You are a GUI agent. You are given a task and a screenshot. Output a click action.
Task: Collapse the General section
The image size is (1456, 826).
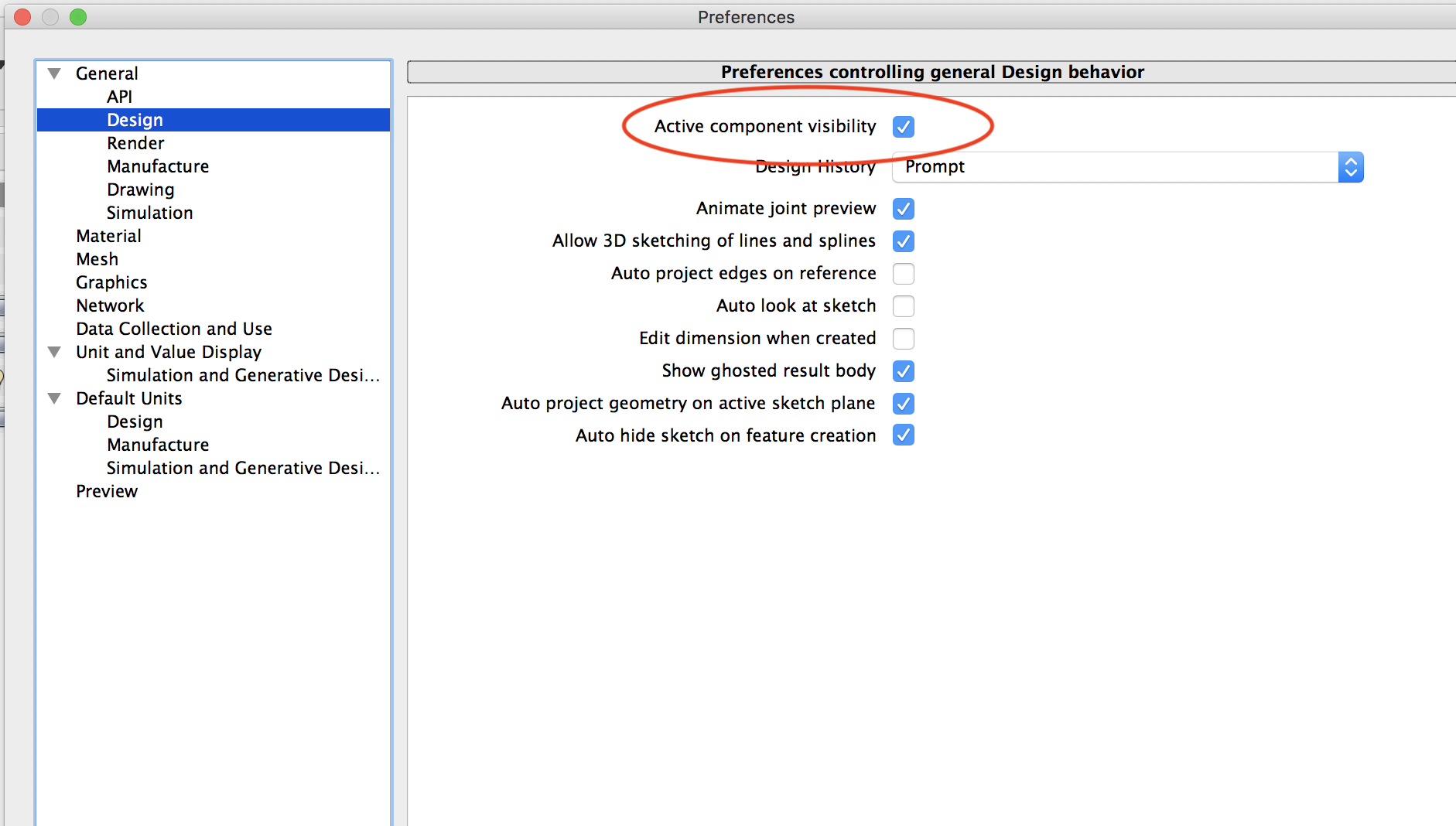[x=53, y=73]
